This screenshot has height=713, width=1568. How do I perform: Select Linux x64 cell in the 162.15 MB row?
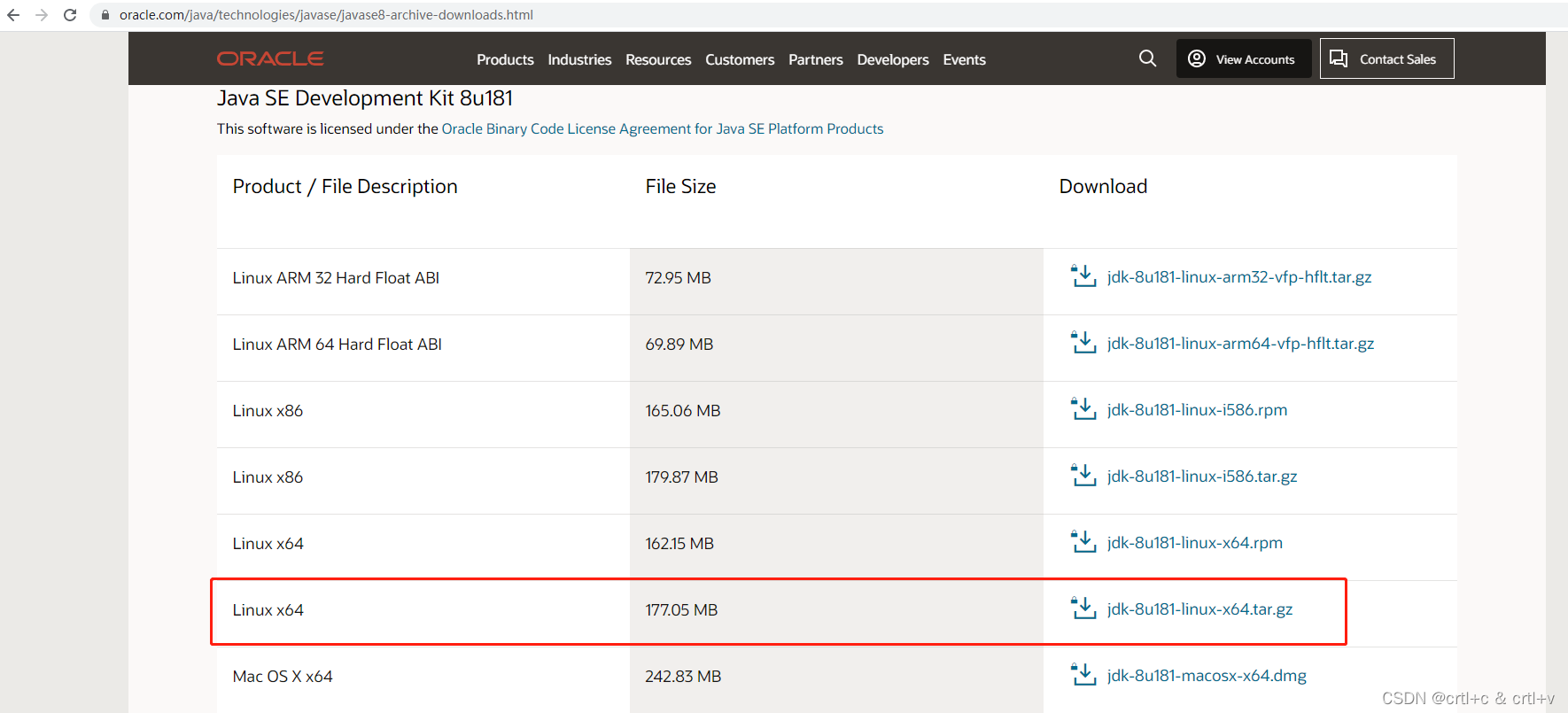click(x=268, y=543)
